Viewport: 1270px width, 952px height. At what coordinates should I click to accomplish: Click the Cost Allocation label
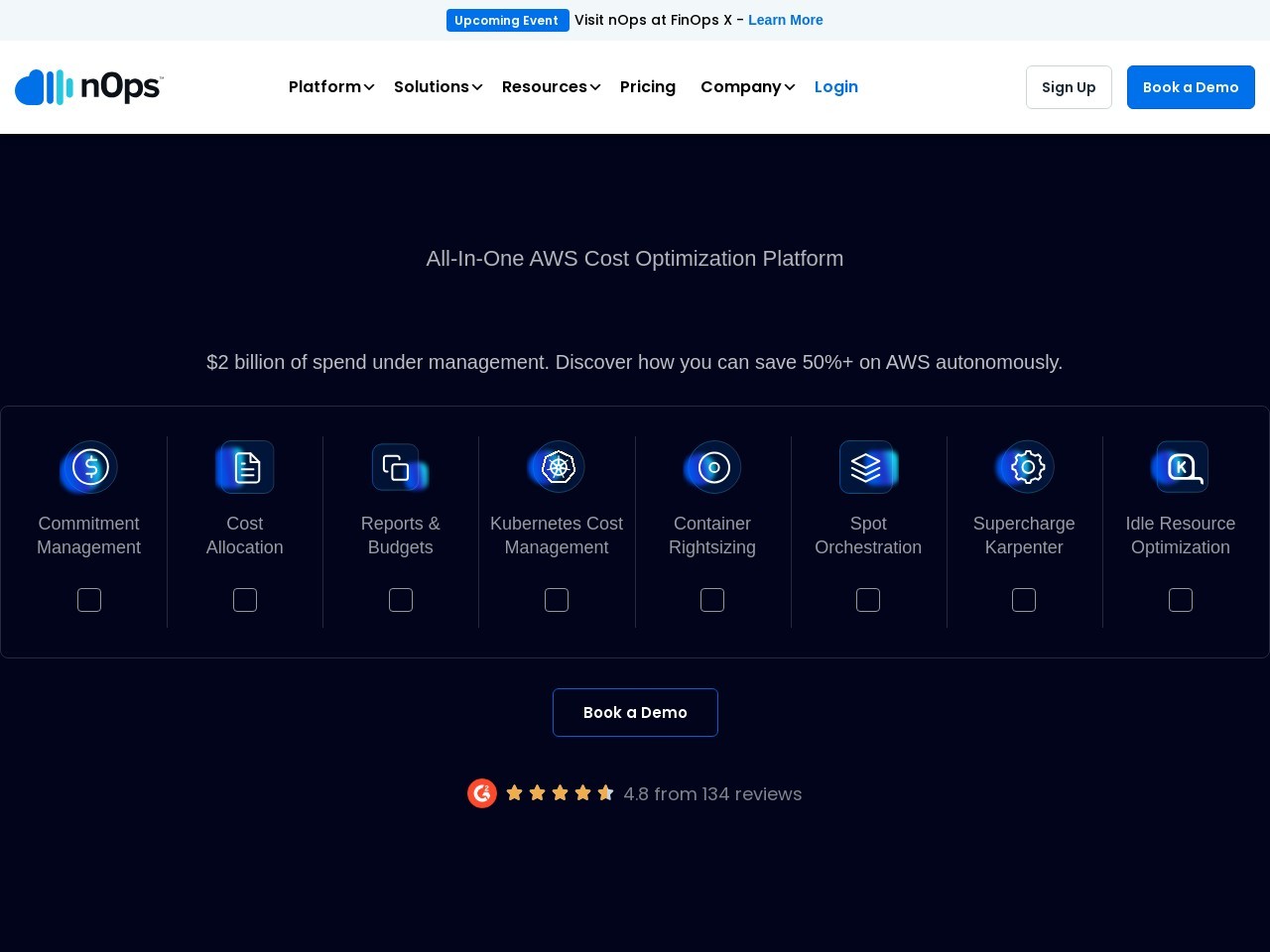click(x=245, y=535)
